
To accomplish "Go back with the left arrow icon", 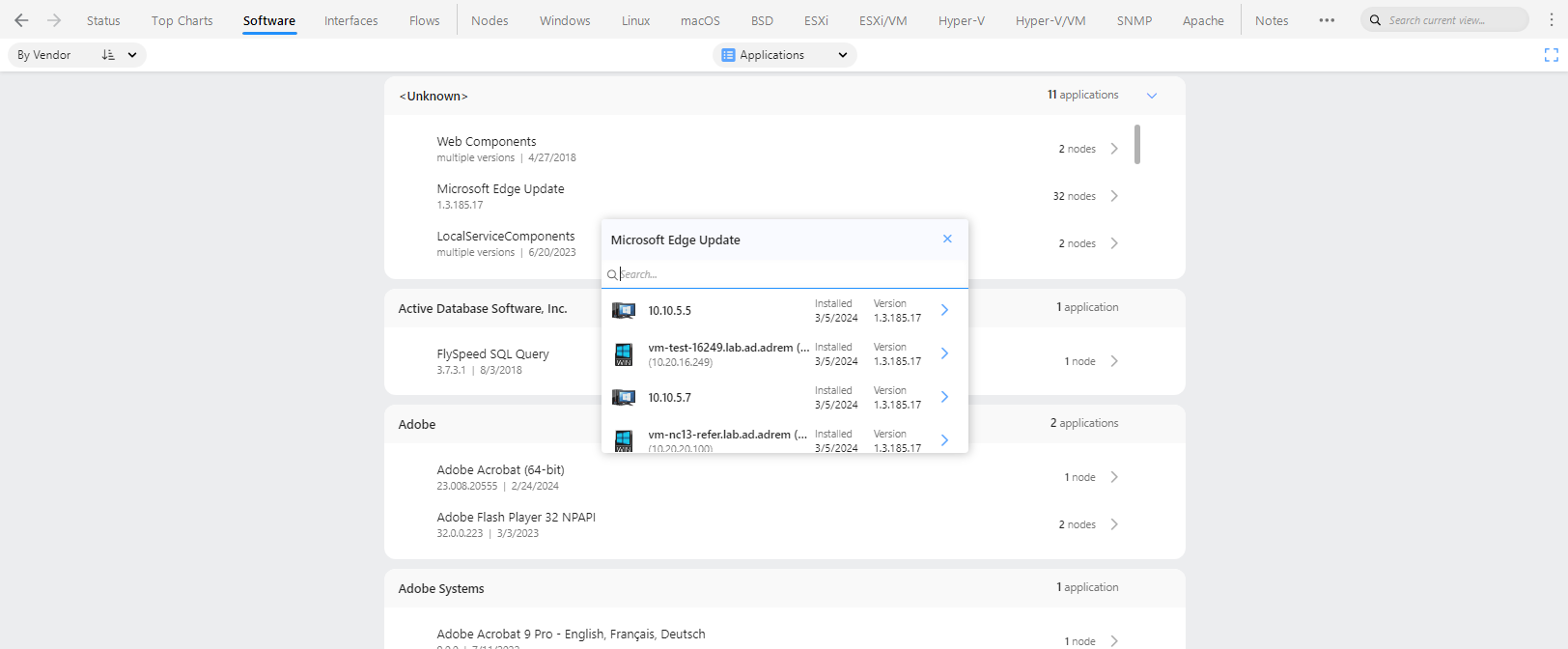I will tap(21, 20).
